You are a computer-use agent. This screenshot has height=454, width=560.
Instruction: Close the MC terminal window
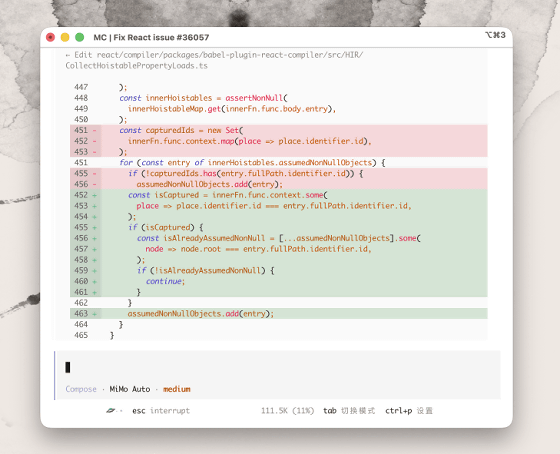50,37
